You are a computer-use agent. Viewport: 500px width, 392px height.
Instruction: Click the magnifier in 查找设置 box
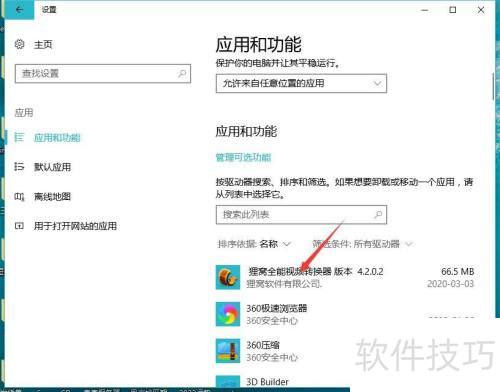click(182, 73)
